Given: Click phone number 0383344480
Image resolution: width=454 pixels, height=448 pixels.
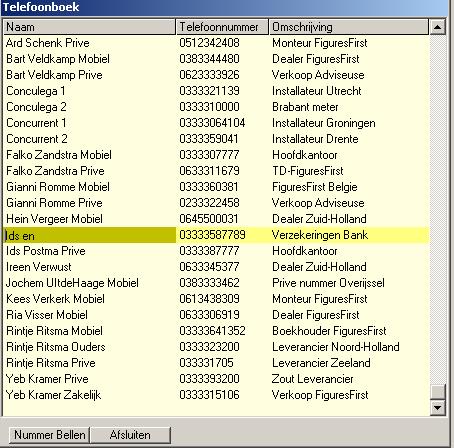Looking at the screenshot, I should point(209,59).
